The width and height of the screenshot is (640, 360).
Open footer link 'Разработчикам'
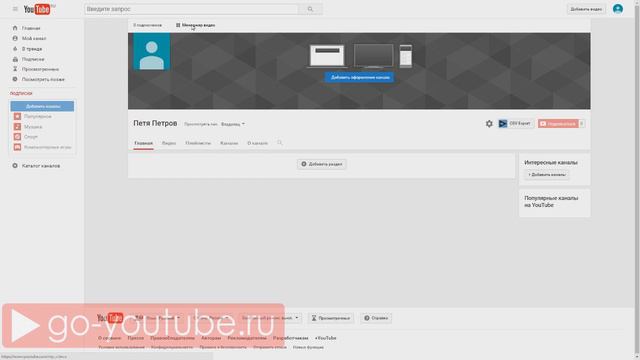[291, 338]
